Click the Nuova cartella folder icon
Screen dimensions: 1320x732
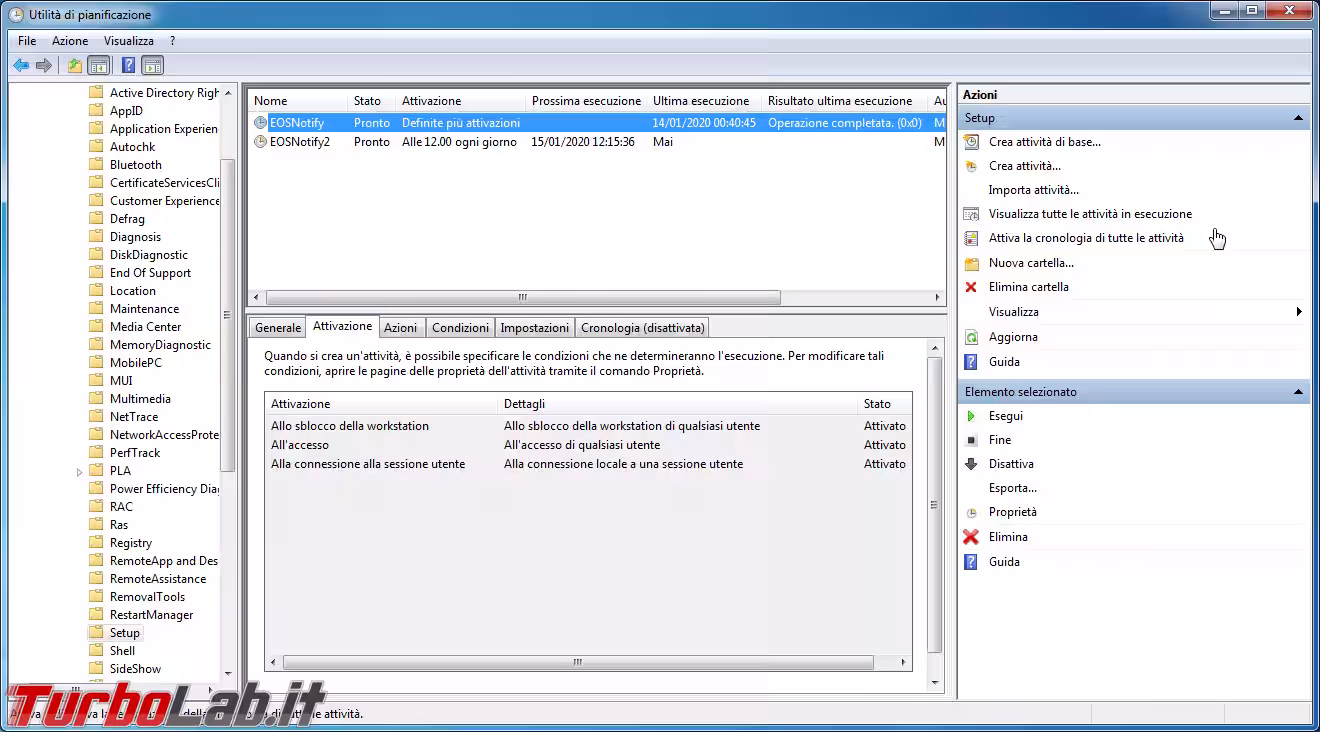970,263
